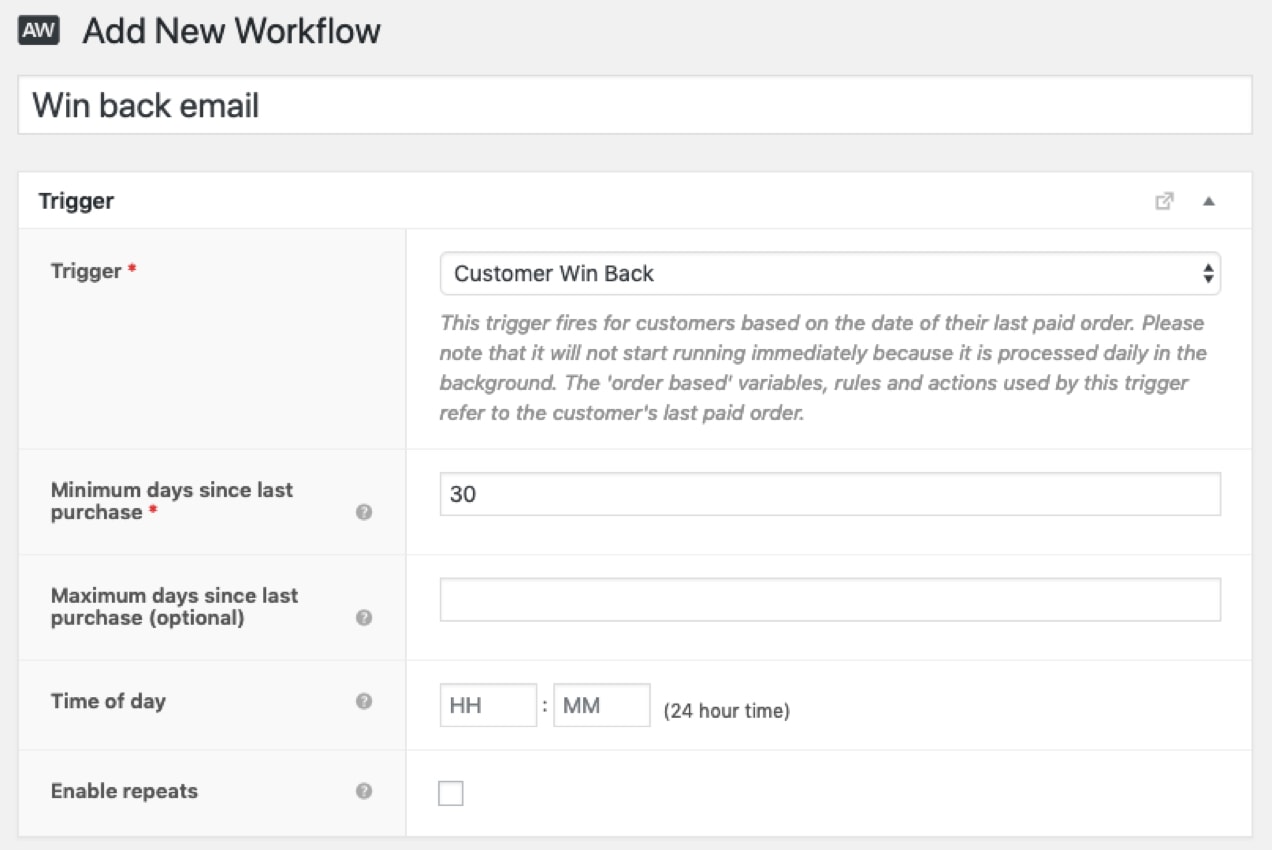Click the empty Maximum days input field
The height and width of the screenshot is (850, 1272).
(830, 599)
